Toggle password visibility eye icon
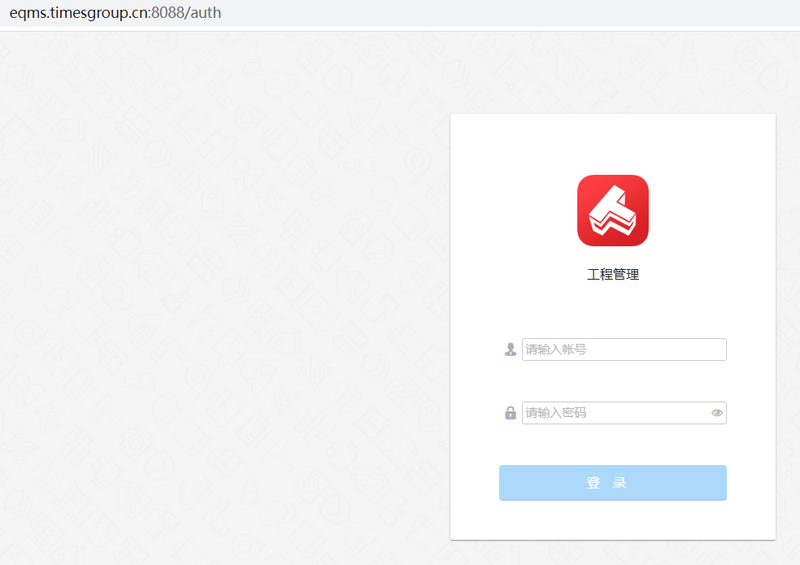 point(717,413)
